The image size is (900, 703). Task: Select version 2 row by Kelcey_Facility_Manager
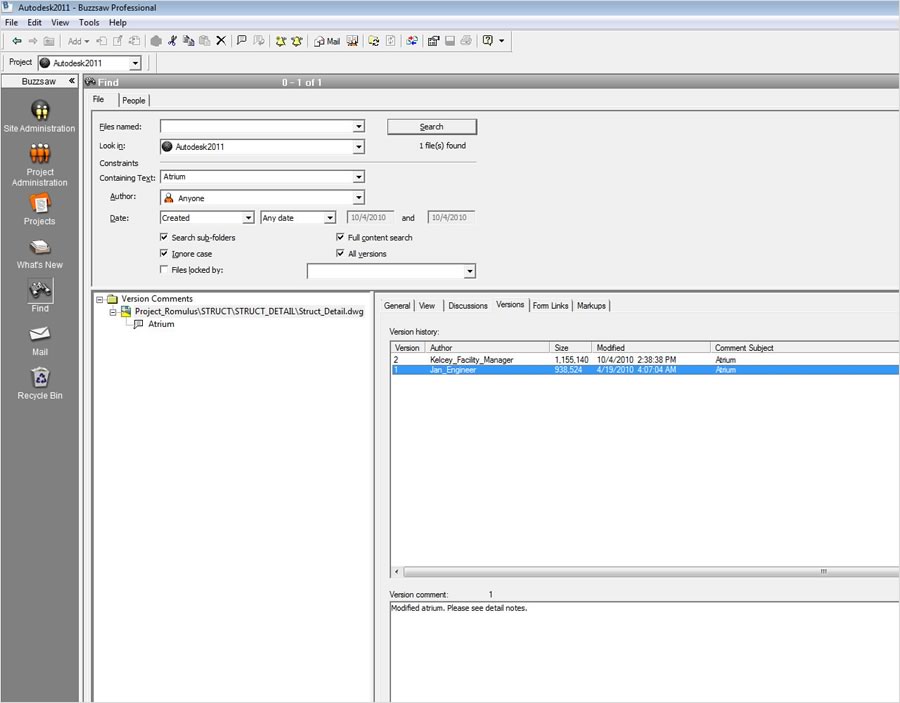(x=645, y=360)
